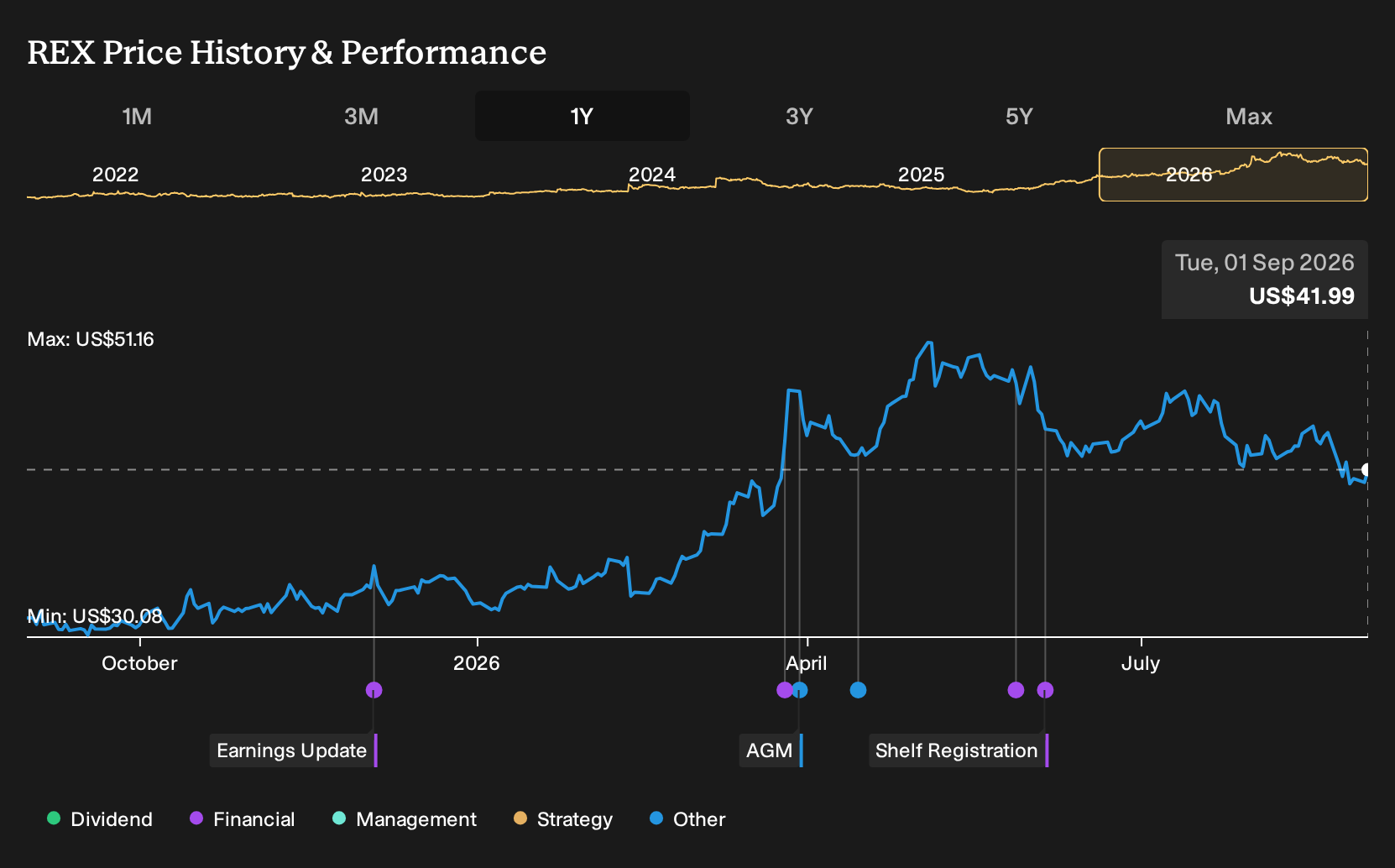This screenshot has width=1395, height=868.
Task: Click the lone blue dot between April and July
Action: (858, 690)
